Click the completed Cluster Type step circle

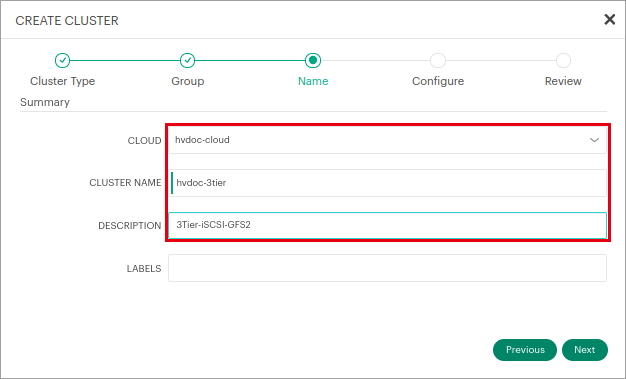[62, 60]
